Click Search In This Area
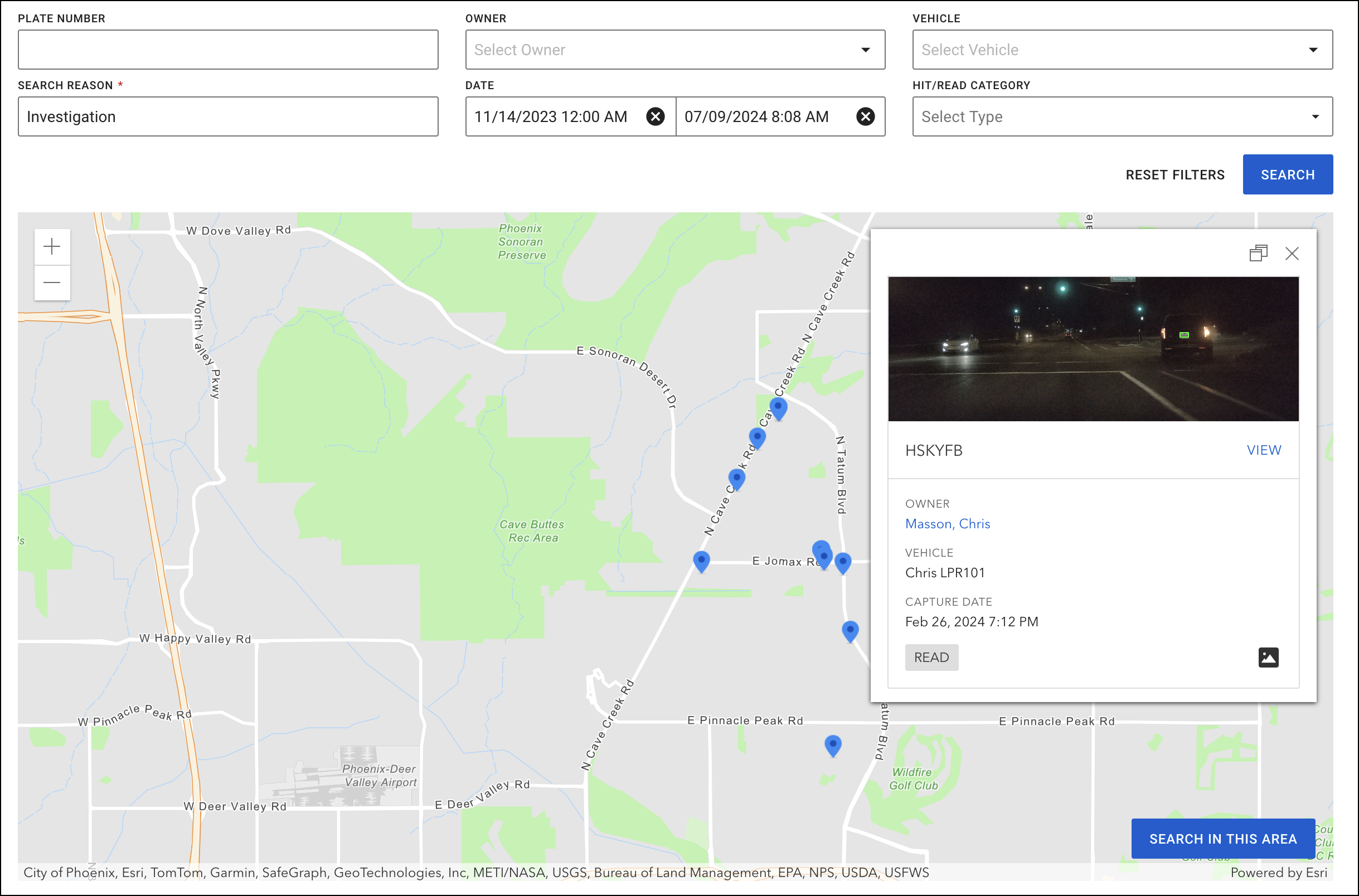 (x=1222, y=838)
